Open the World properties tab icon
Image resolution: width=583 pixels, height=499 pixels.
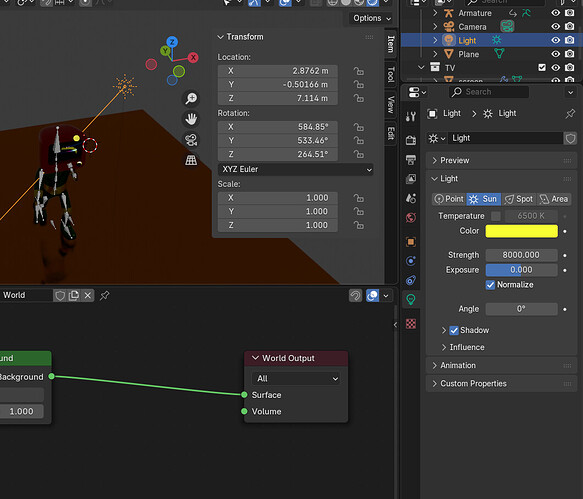pos(411,218)
